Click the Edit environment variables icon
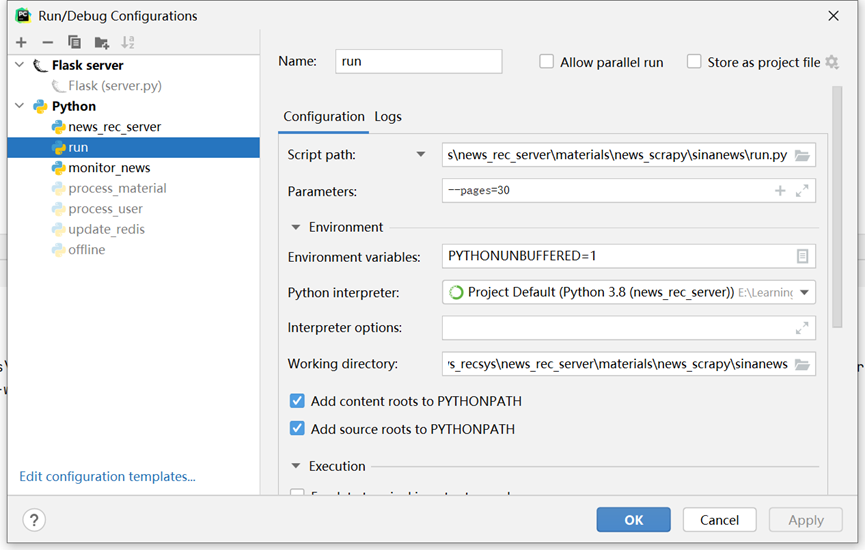Image resolution: width=865 pixels, height=550 pixels. 802,256
